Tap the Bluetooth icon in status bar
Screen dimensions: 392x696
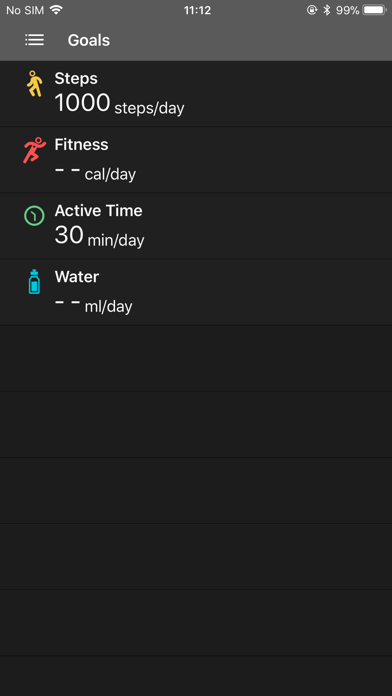[327, 10]
